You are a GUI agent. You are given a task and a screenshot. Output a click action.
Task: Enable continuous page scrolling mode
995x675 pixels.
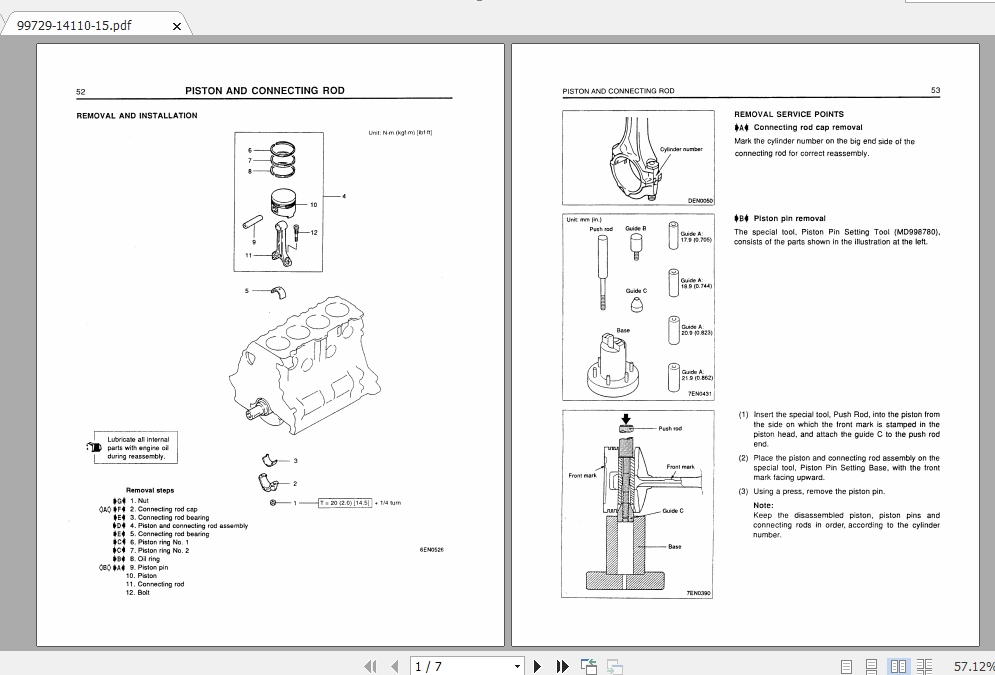click(x=870, y=665)
